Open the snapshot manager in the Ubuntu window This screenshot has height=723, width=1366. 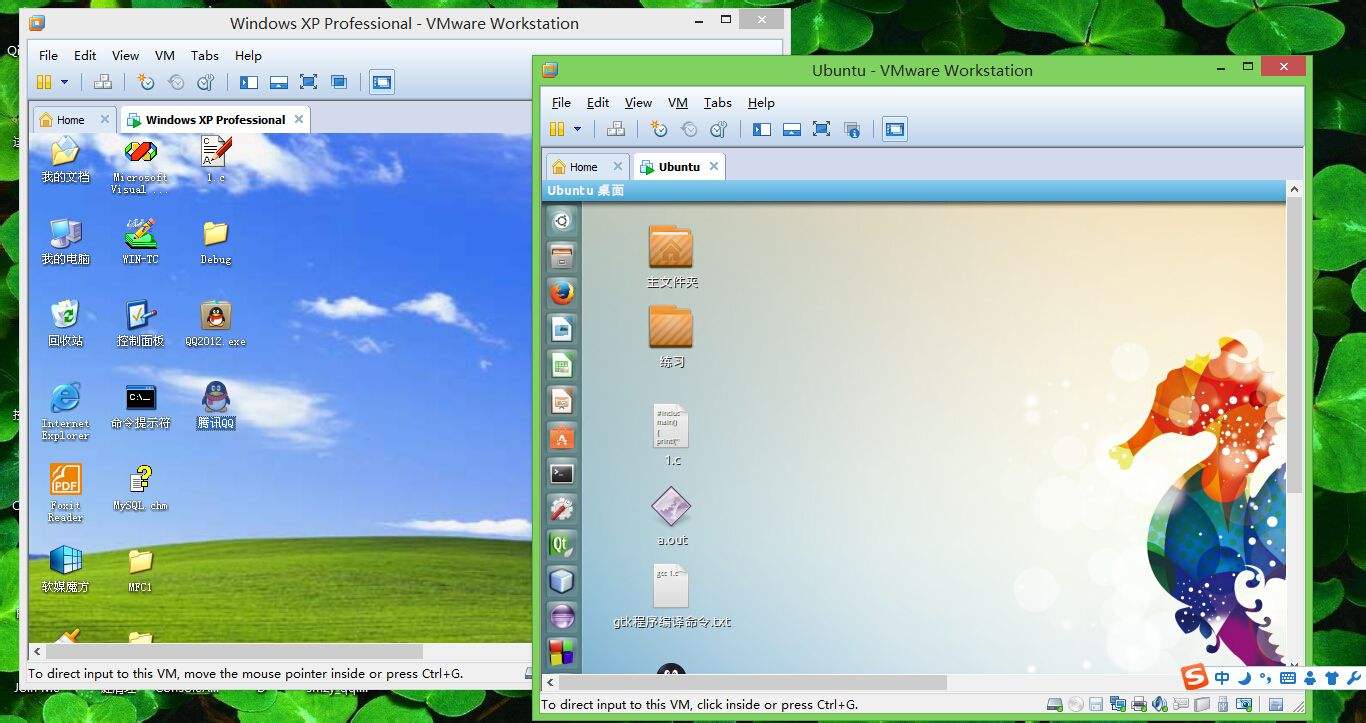[x=719, y=128]
